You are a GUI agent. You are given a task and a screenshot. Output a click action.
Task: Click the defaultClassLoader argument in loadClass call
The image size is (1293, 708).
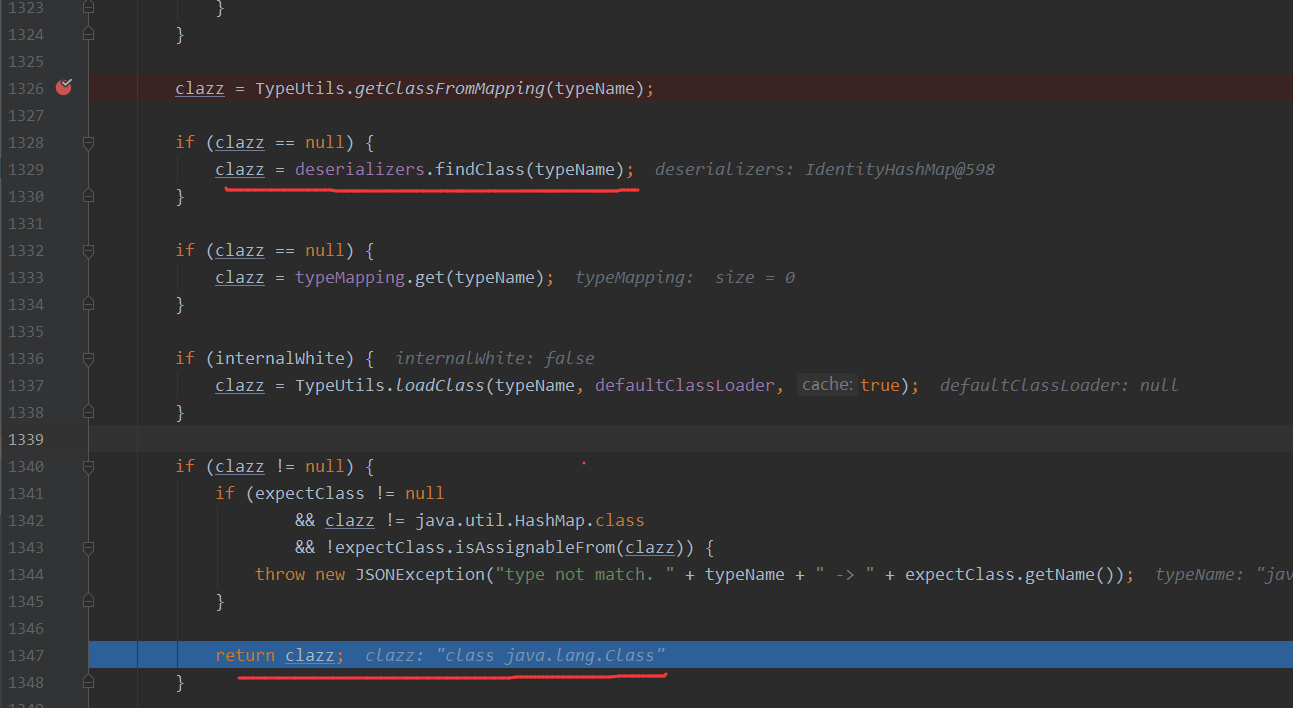pos(684,385)
